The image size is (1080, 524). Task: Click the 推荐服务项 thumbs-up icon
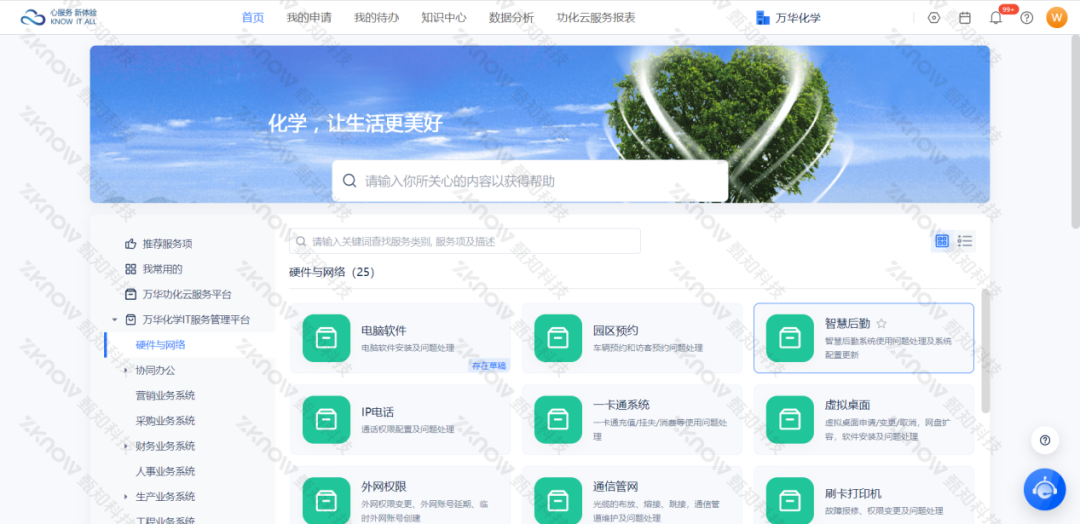[x=130, y=244]
